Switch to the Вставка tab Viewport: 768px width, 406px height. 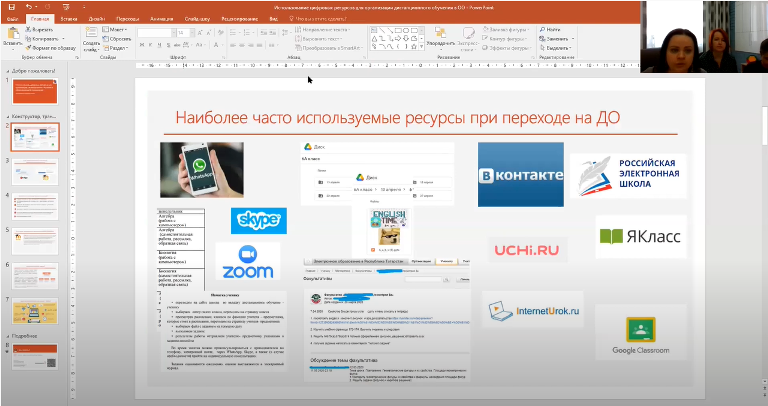69,19
